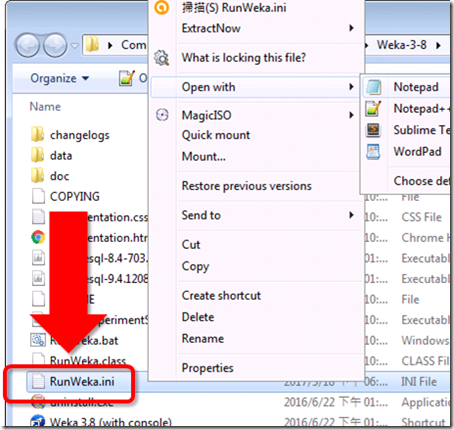The image size is (454, 430).
Task: Open the Organize dropdown
Action: click(x=60, y=78)
